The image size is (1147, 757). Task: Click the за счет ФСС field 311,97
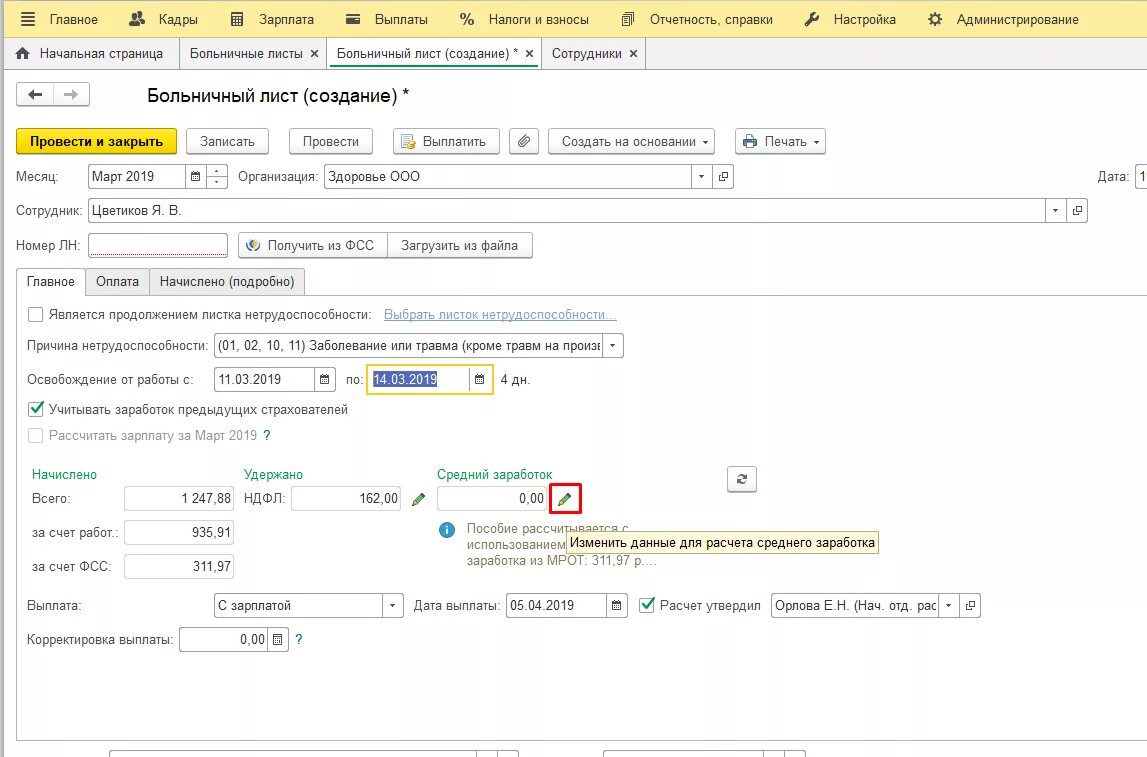tap(179, 566)
